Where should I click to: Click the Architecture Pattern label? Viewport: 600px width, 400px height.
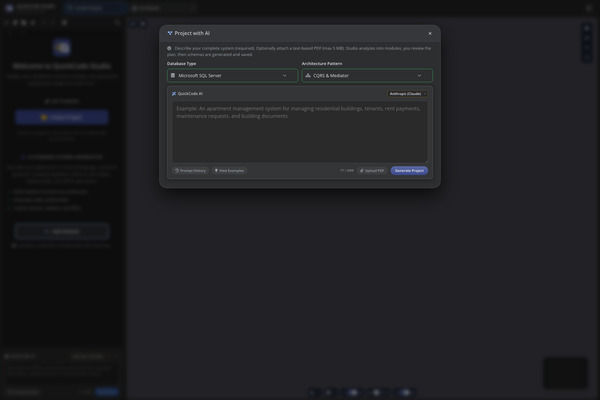[x=322, y=64]
